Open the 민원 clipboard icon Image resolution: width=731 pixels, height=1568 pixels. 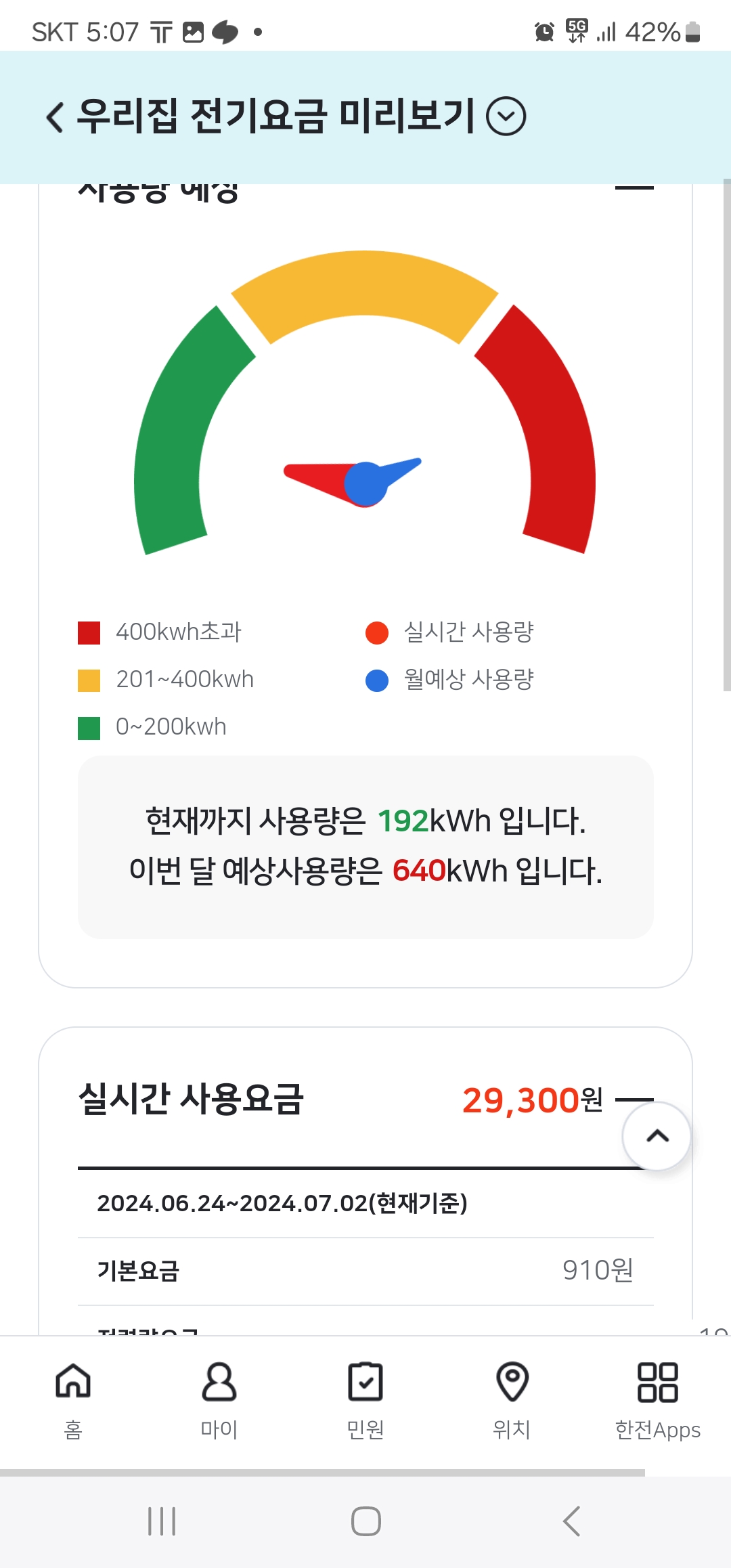coord(365,1382)
